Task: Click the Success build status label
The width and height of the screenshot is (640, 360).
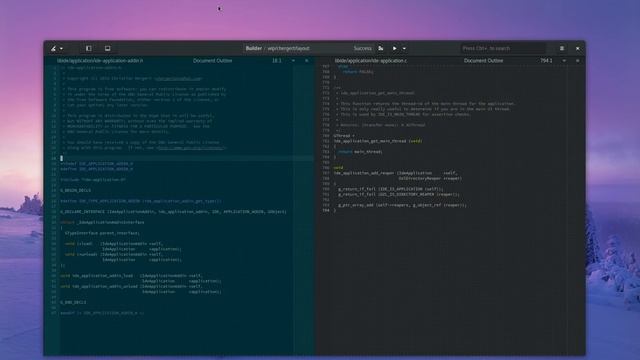Action: coord(362,48)
